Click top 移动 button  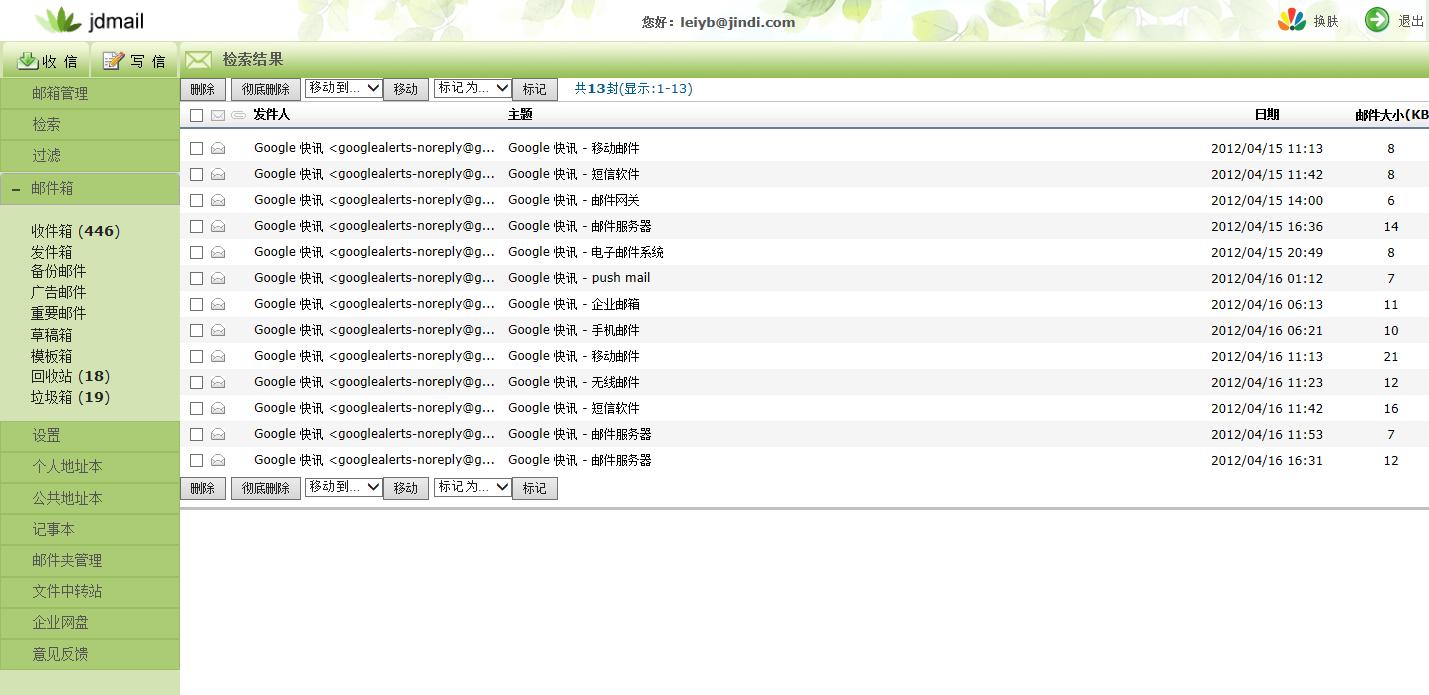click(406, 89)
